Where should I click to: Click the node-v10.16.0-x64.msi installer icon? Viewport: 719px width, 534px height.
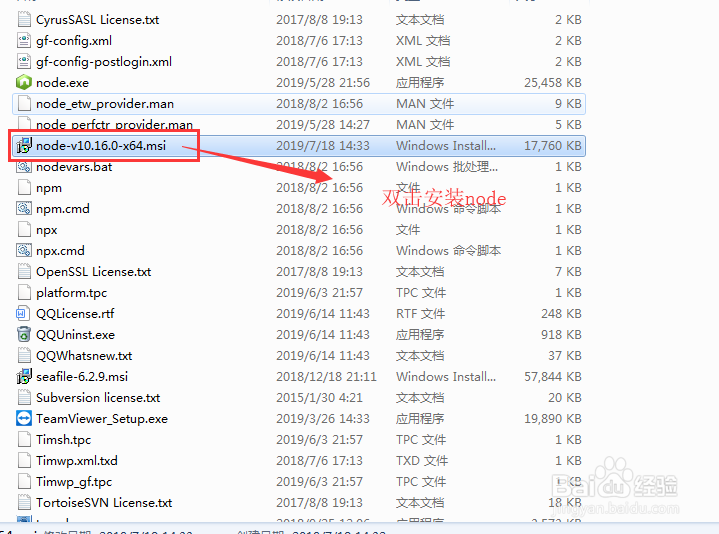[24, 146]
